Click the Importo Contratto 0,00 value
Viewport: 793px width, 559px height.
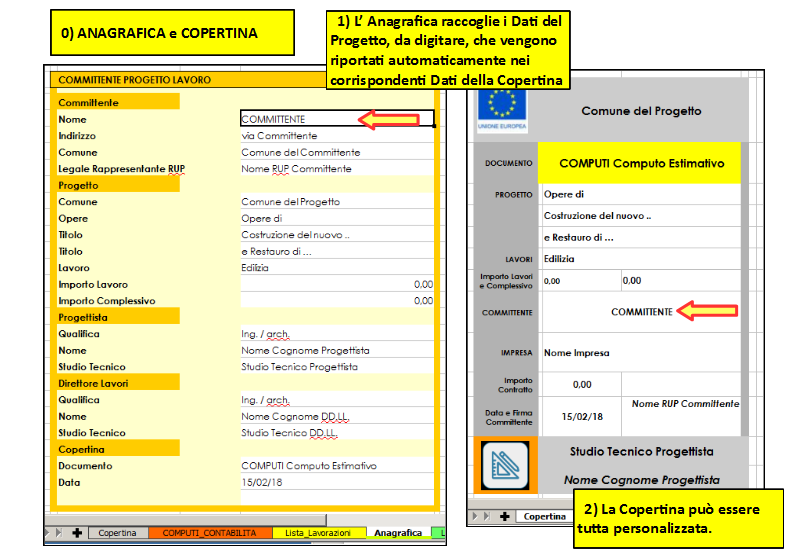[x=582, y=384]
